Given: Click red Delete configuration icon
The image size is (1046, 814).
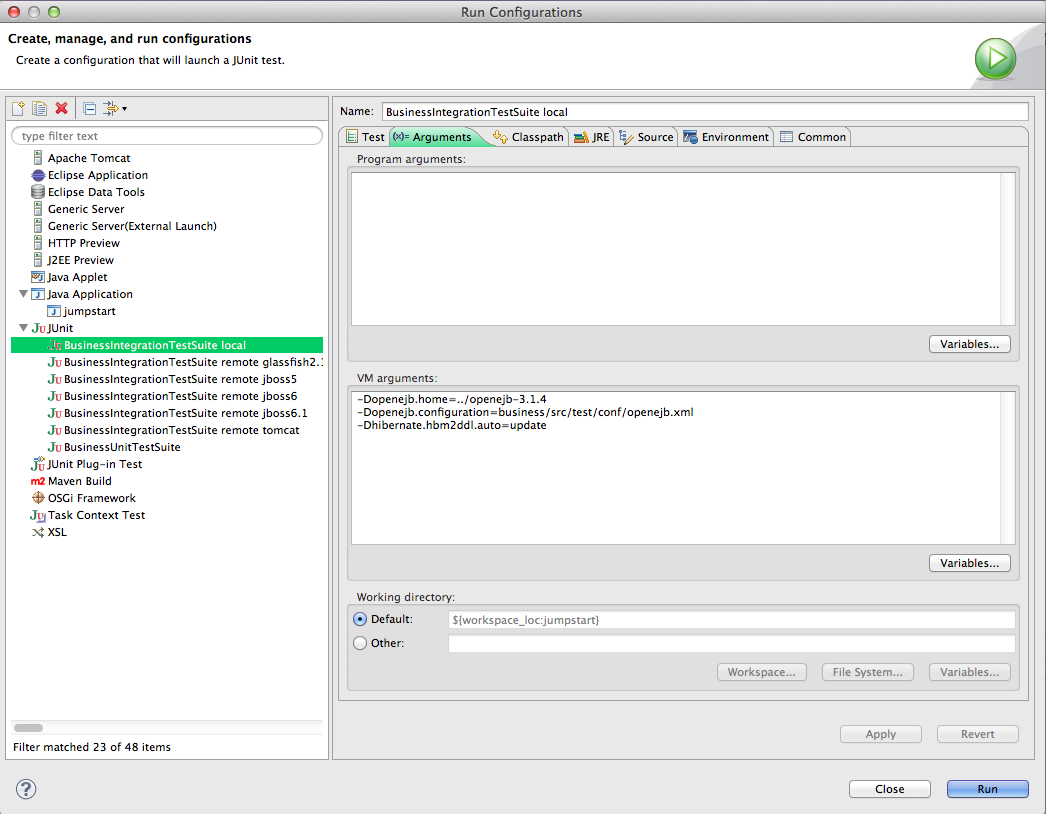Looking at the screenshot, I should [x=61, y=108].
